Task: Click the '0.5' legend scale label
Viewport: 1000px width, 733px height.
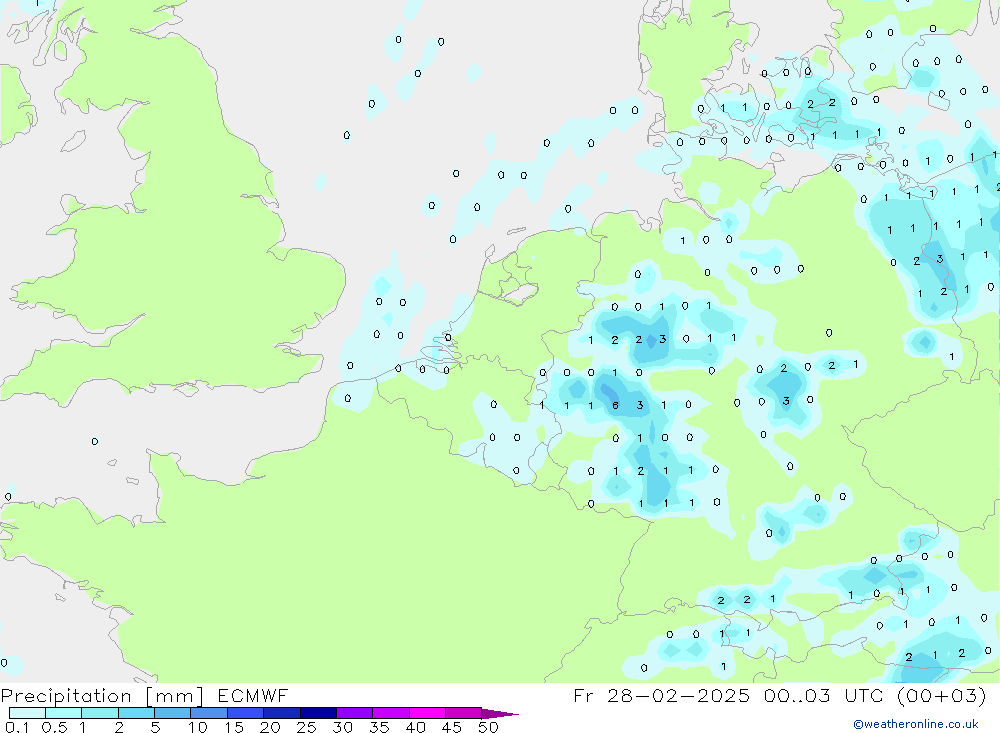Action: [54, 727]
